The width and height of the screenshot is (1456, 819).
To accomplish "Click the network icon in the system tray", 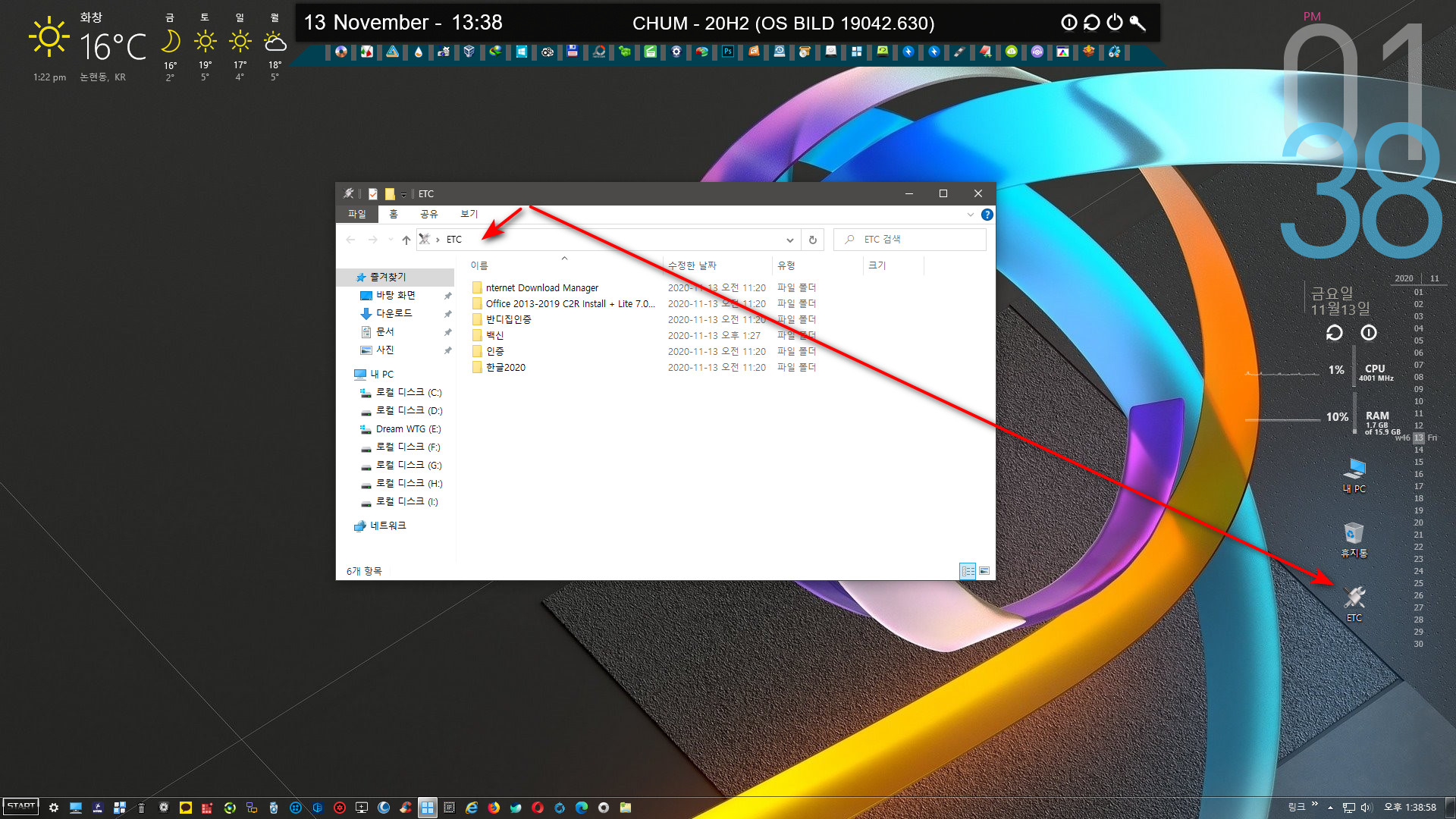I will pos(1349,808).
